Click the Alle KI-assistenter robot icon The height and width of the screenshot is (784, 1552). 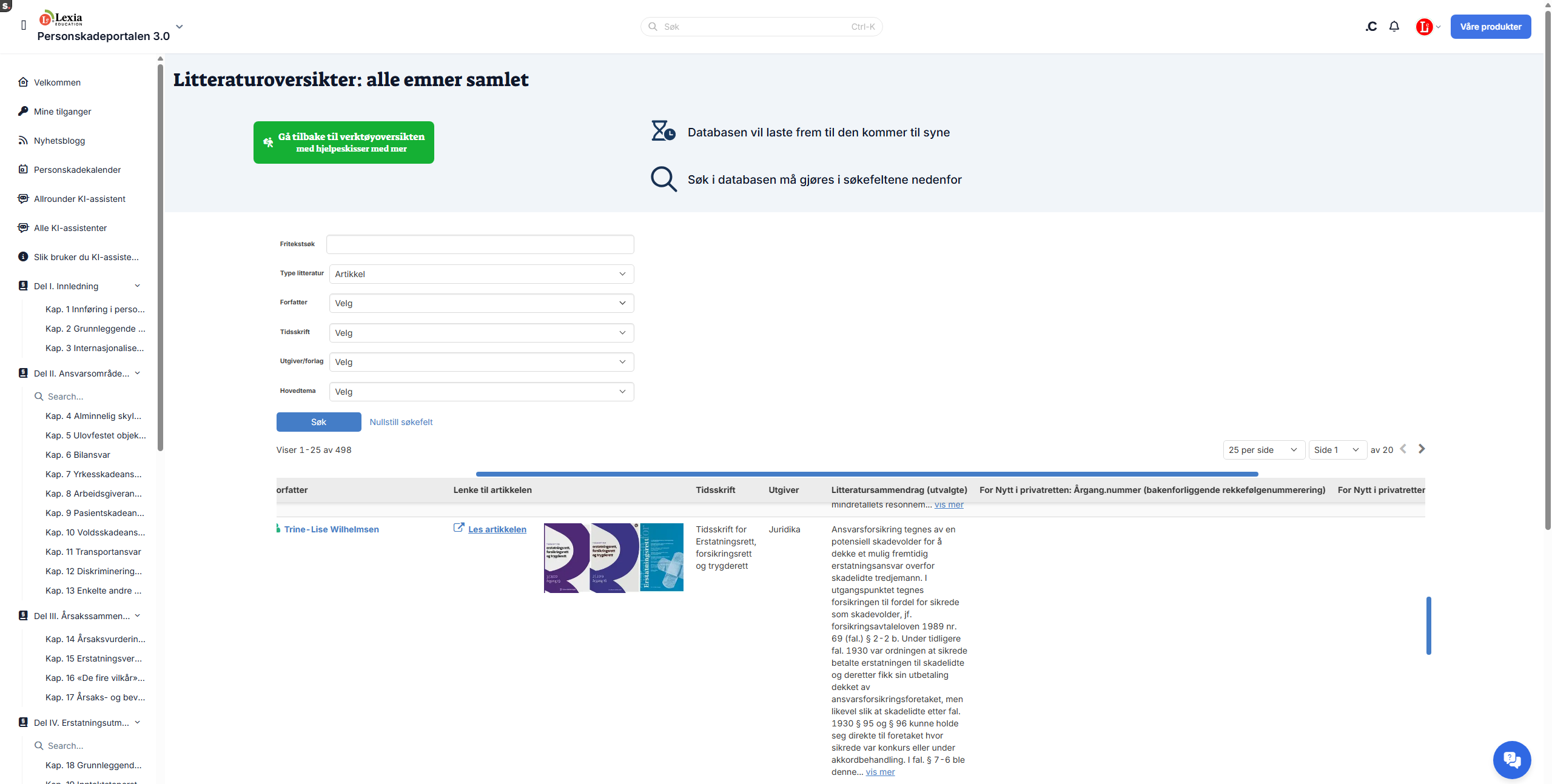[x=23, y=228]
